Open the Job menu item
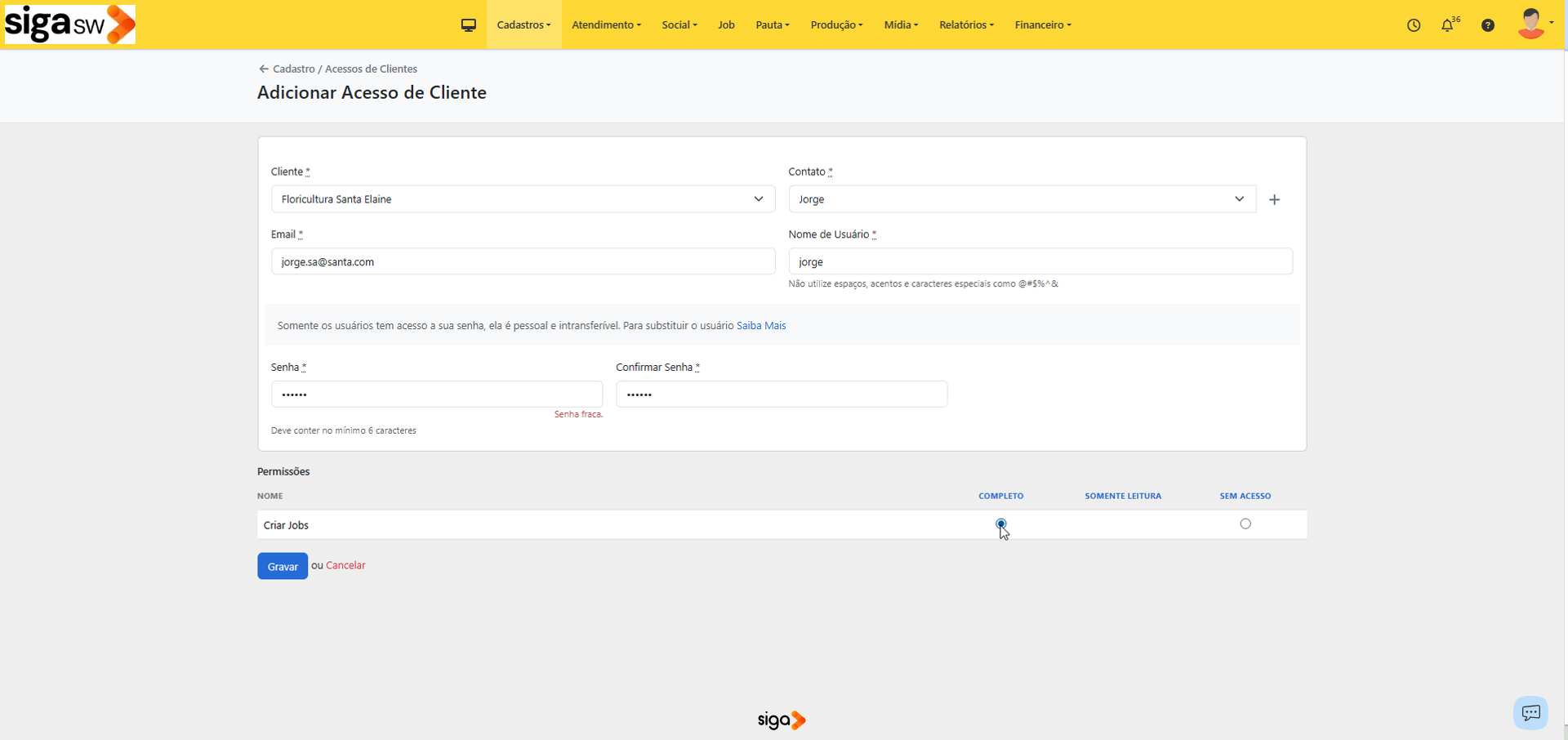This screenshot has width=1568, height=740. tap(726, 25)
